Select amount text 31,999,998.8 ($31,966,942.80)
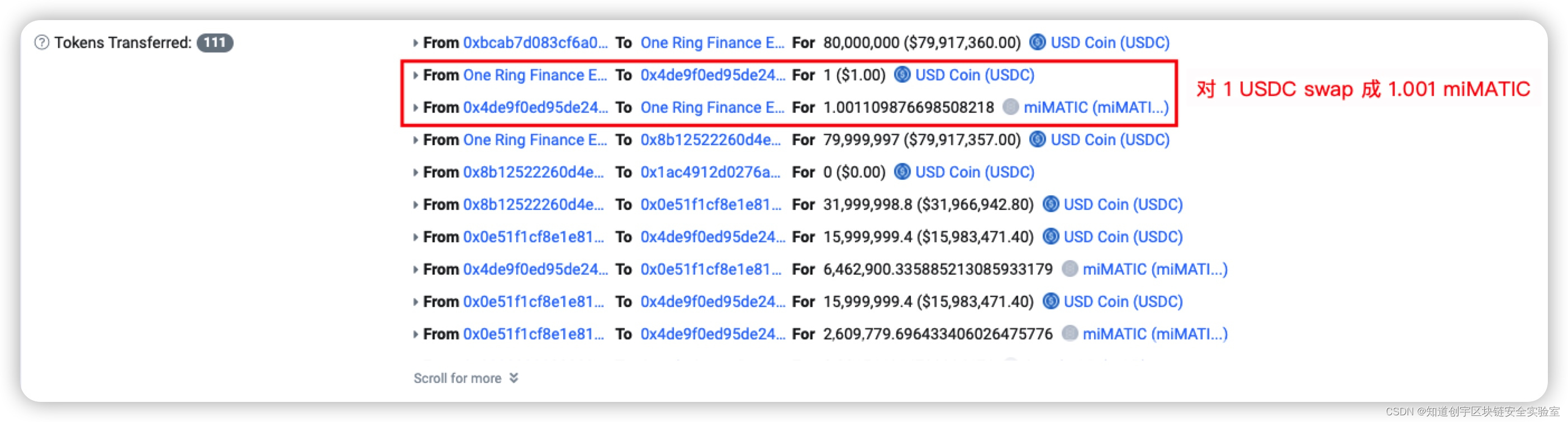Image resolution: width=1568 pixels, height=422 pixels. pyautogui.click(x=928, y=204)
